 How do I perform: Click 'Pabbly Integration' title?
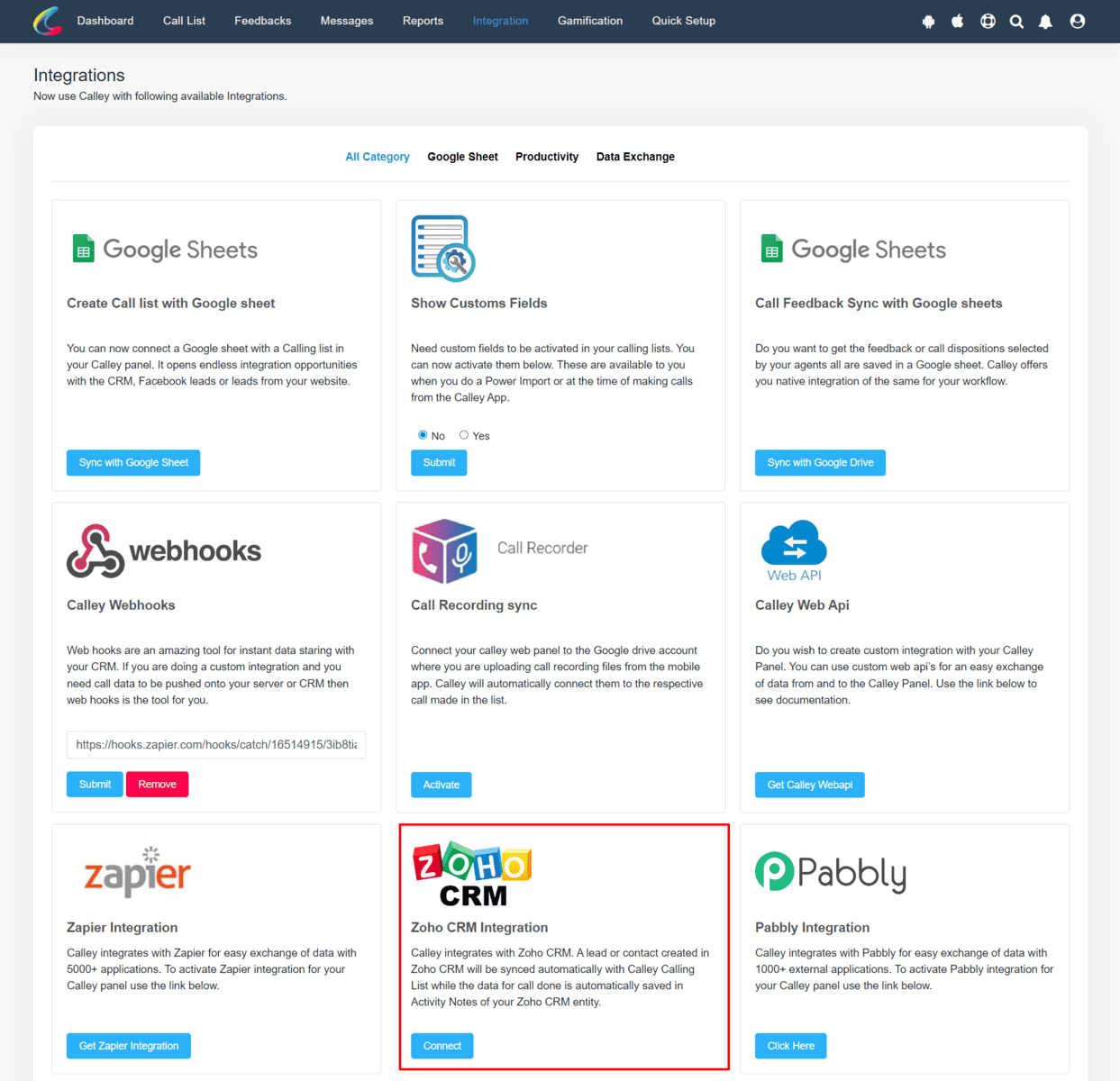[813, 928]
